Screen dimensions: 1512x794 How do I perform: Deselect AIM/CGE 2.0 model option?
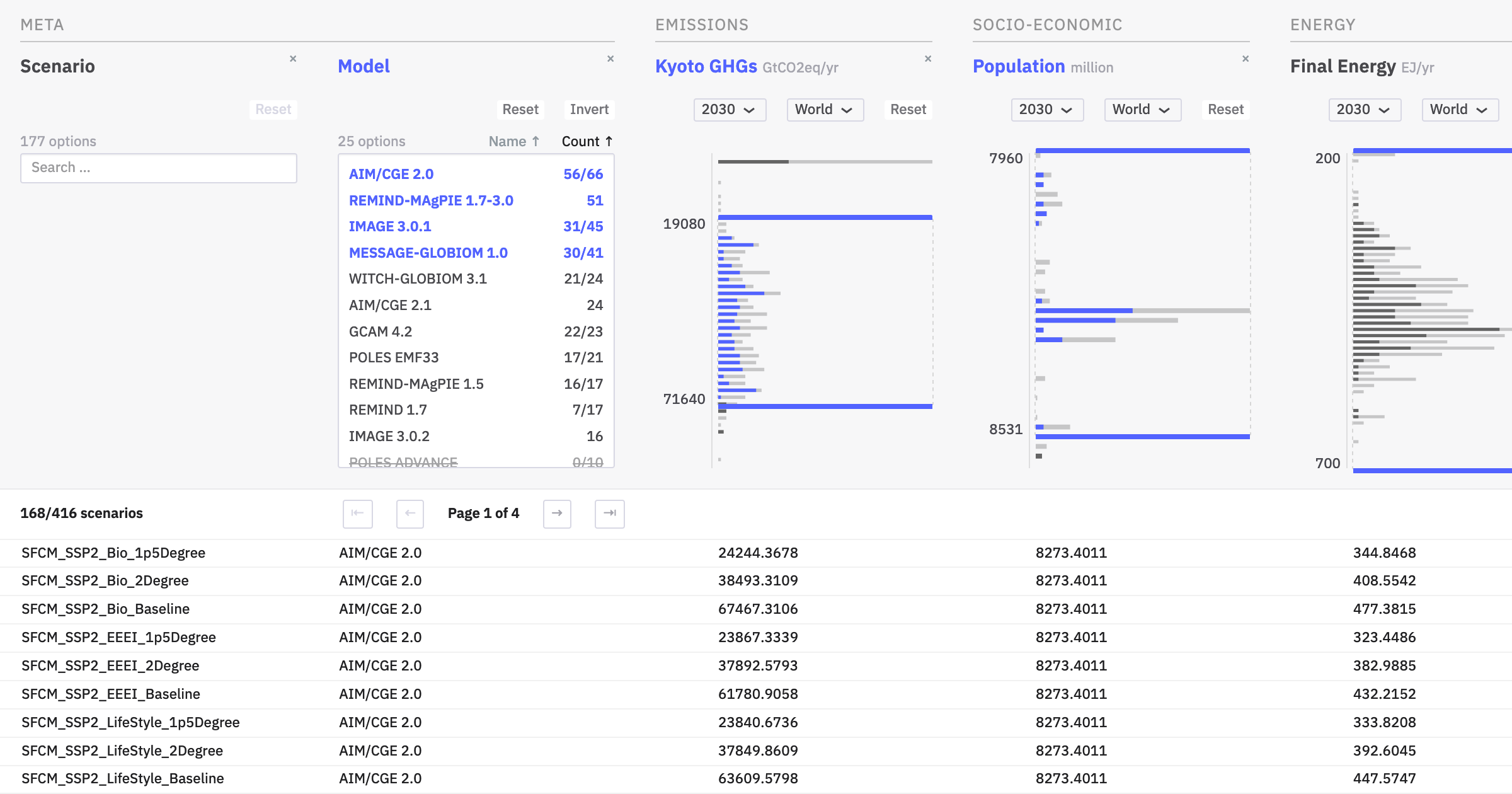coord(476,174)
